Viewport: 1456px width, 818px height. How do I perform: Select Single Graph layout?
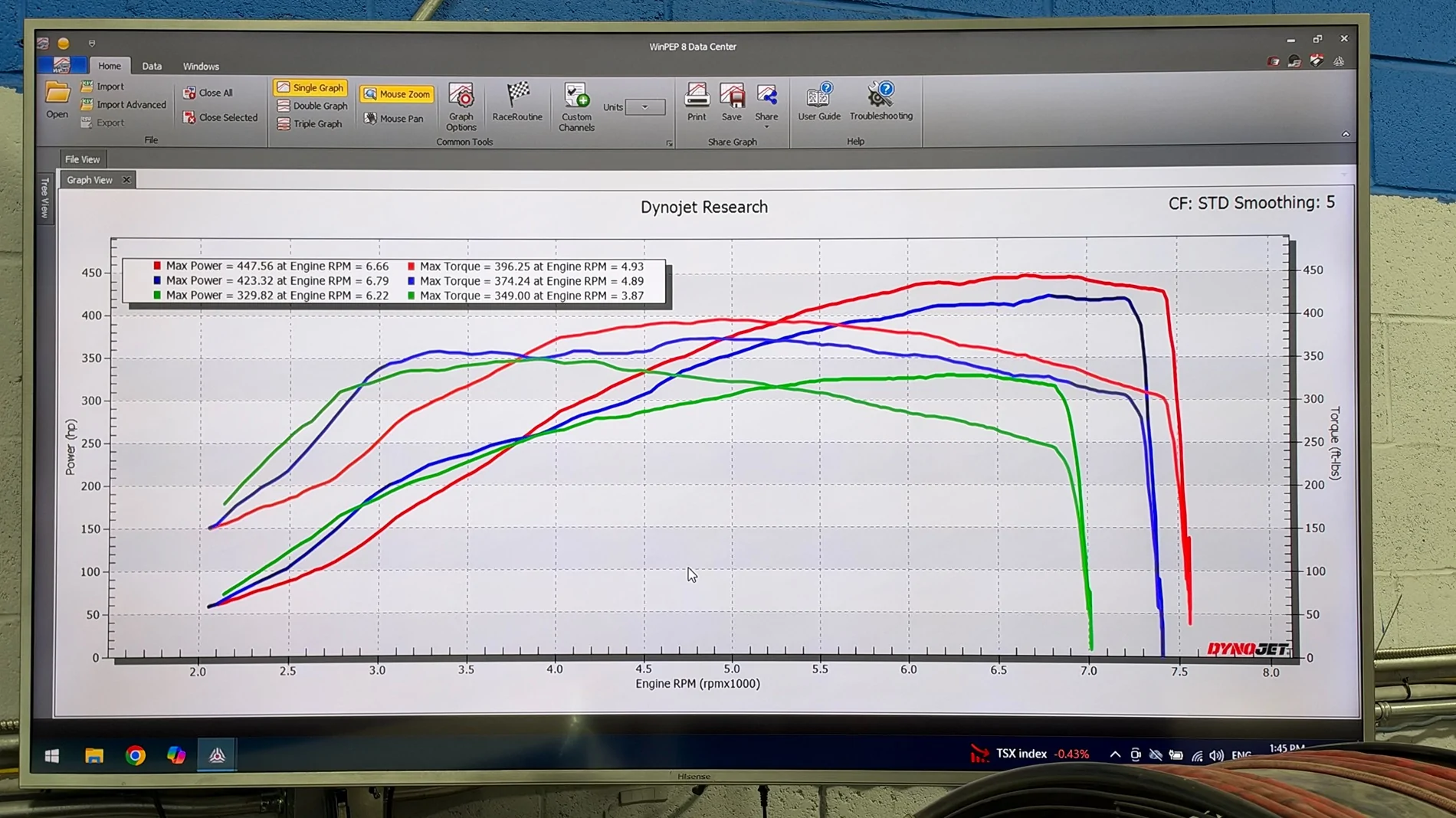click(310, 87)
